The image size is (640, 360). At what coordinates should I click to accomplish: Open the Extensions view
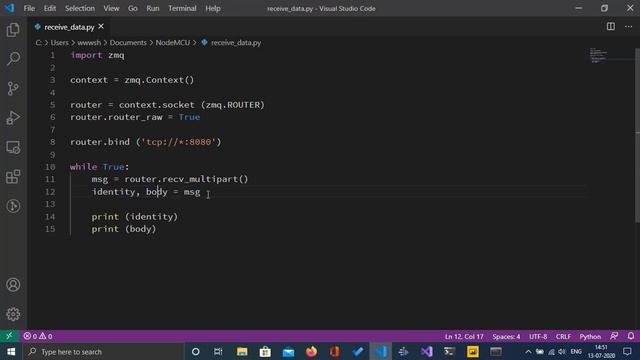[13, 176]
